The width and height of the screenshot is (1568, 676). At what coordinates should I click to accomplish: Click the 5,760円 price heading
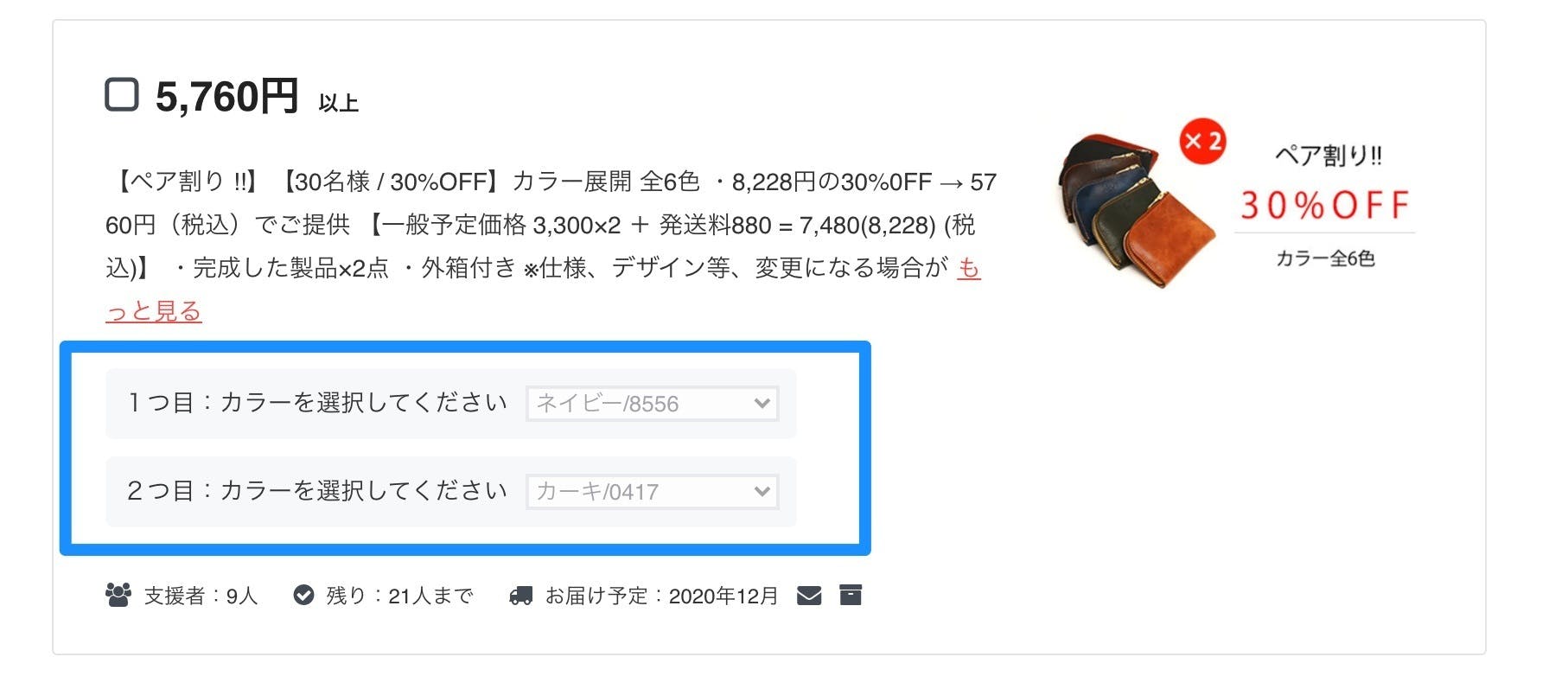click(227, 96)
